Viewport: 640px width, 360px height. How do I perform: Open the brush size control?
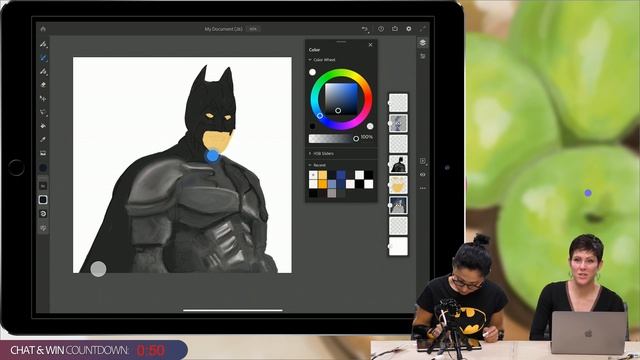click(43, 186)
